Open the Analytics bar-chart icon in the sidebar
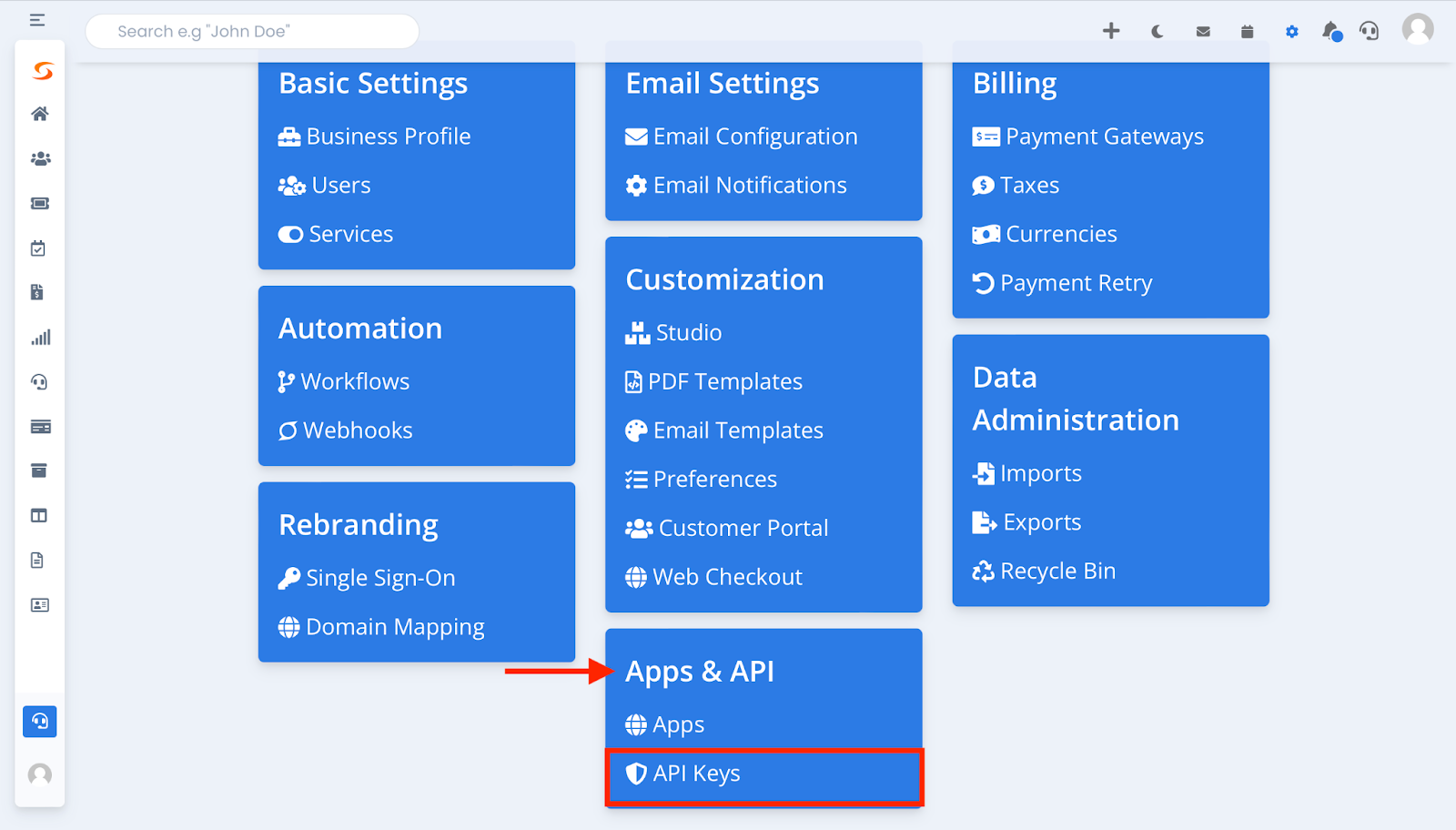The image size is (1456, 830). (x=39, y=337)
